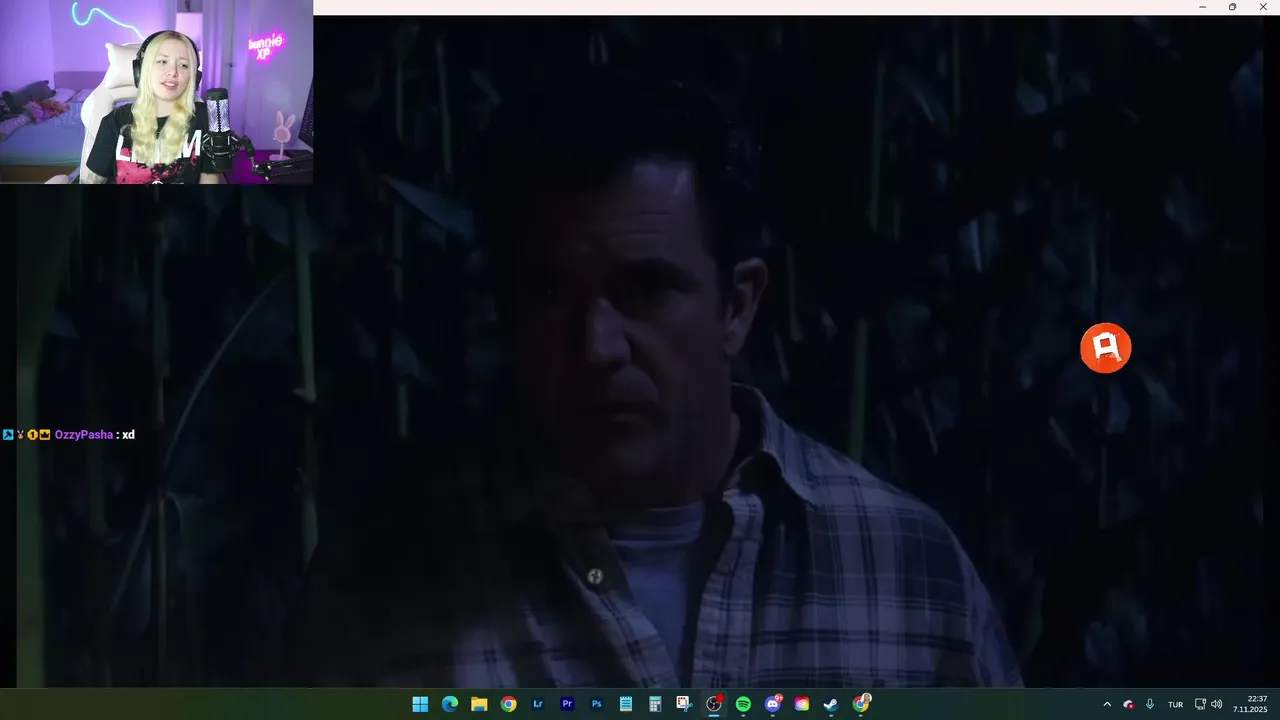The image size is (1280, 720).
Task: Show hidden system tray icons
Action: [x=1106, y=704]
